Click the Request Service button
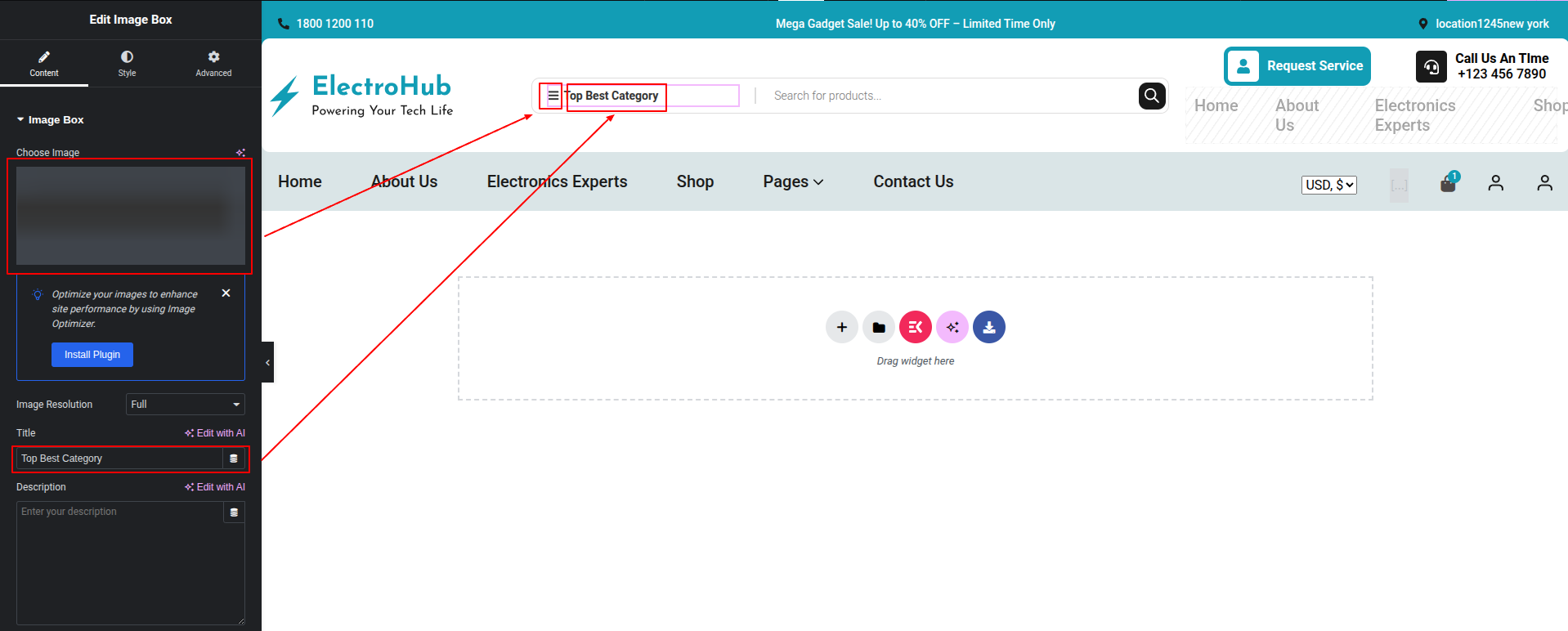Image resolution: width=1568 pixels, height=631 pixels. tap(1297, 66)
